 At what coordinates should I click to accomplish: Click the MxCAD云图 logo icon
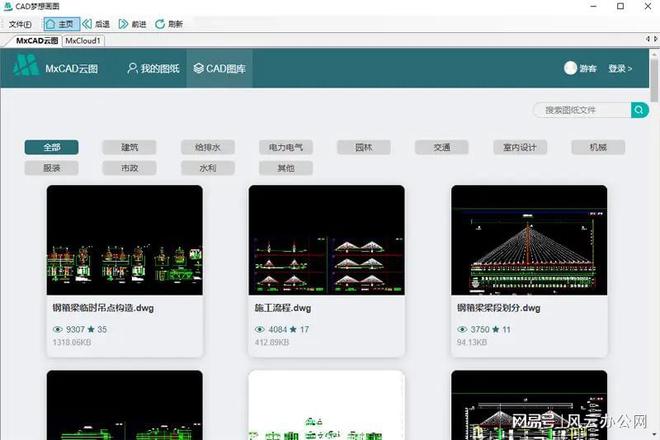coord(26,66)
